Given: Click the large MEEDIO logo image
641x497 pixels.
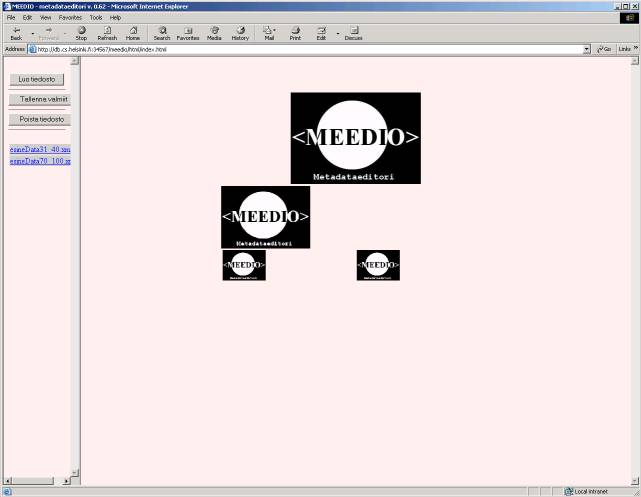Looking at the screenshot, I should click(355, 138).
